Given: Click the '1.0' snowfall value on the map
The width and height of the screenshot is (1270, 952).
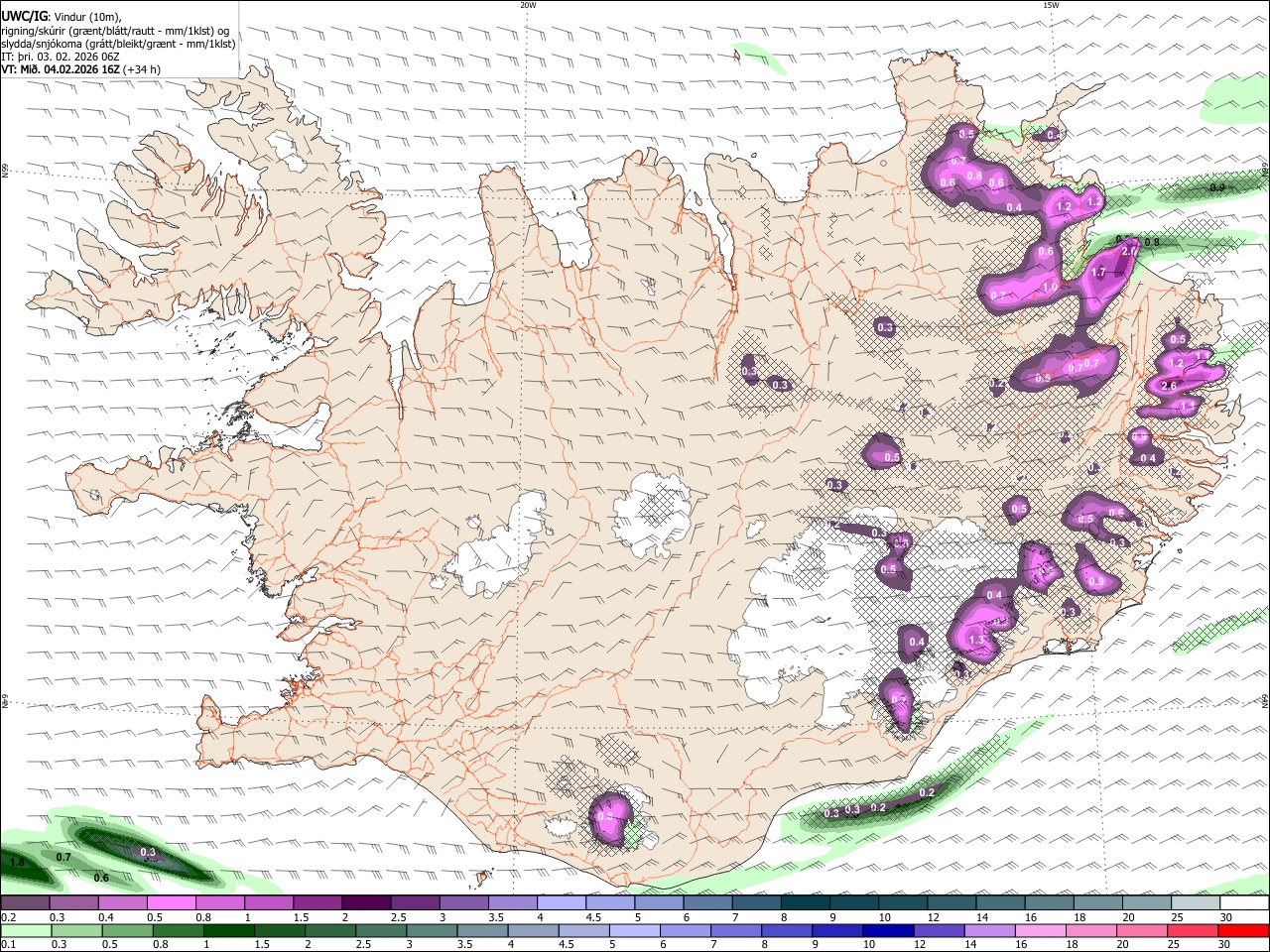Looking at the screenshot, I should click(x=1051, y=287).
